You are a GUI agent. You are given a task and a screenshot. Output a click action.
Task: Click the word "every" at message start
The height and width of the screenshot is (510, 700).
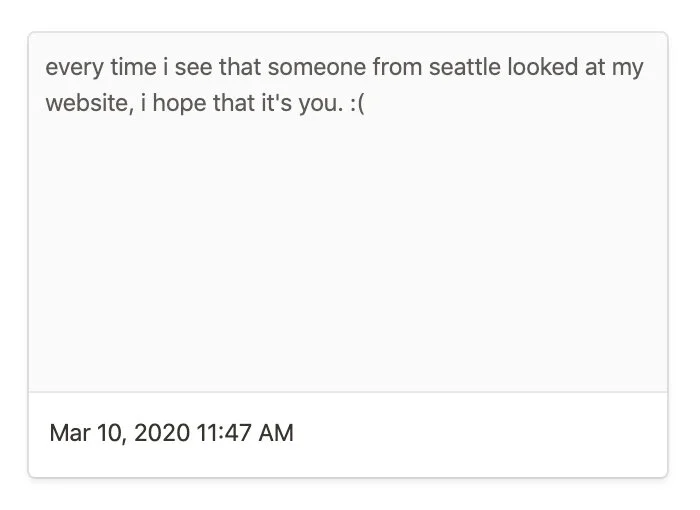tap(72, 68)
